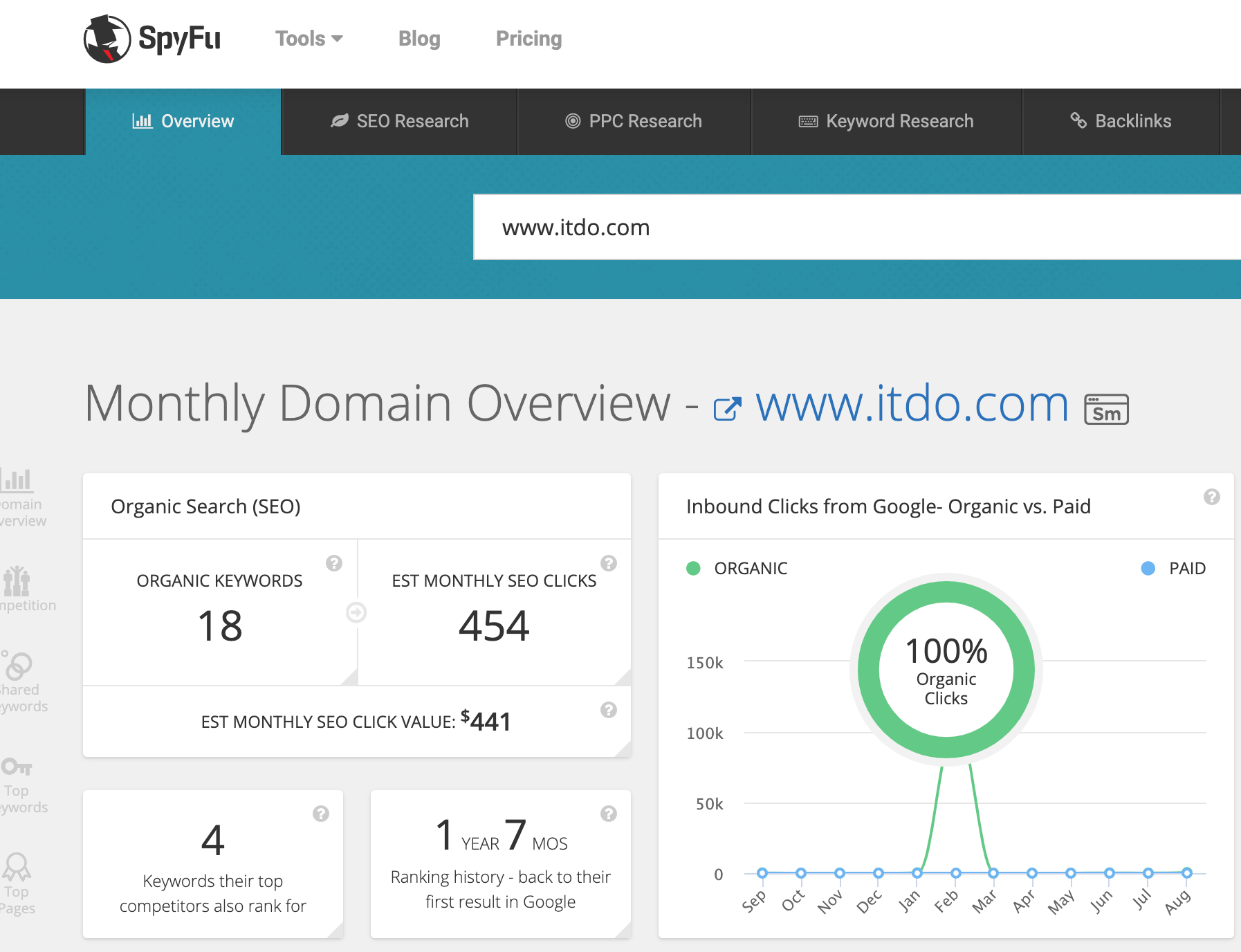Image resolution: width=1241 pixels, height=952 pixels.
Task: Open the Keyword Research tab
Action: tap(887, 121)
